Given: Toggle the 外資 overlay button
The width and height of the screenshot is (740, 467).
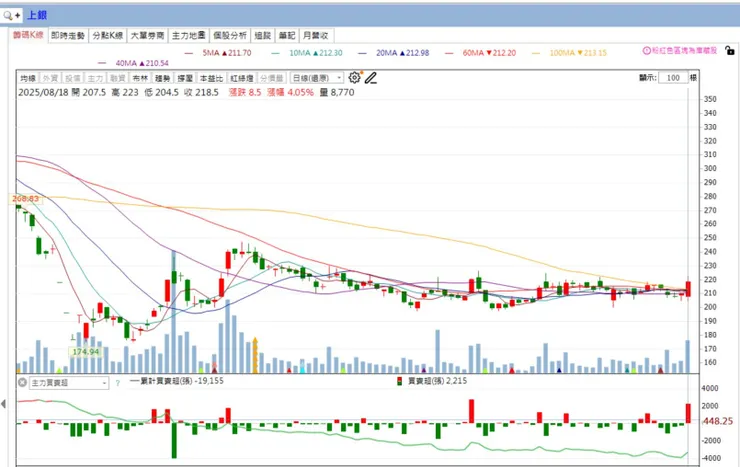Looking at the screenshot, I should [50, 78].
